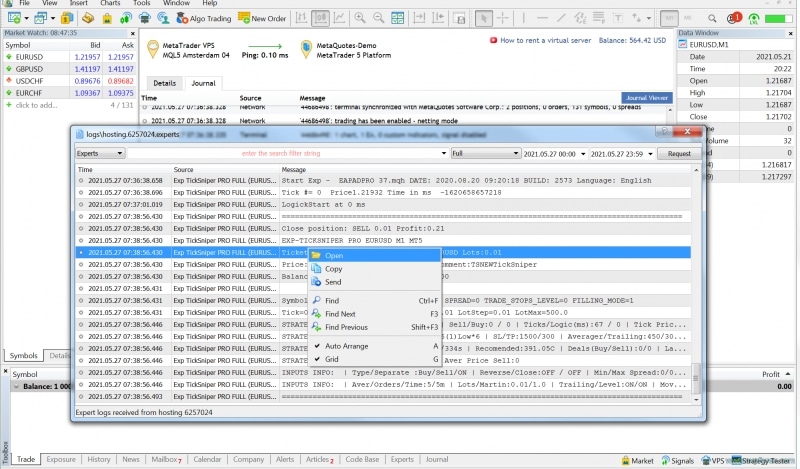Click the gold bars Navigator icon
The image size is (800, 469).
tap(88, 18)
